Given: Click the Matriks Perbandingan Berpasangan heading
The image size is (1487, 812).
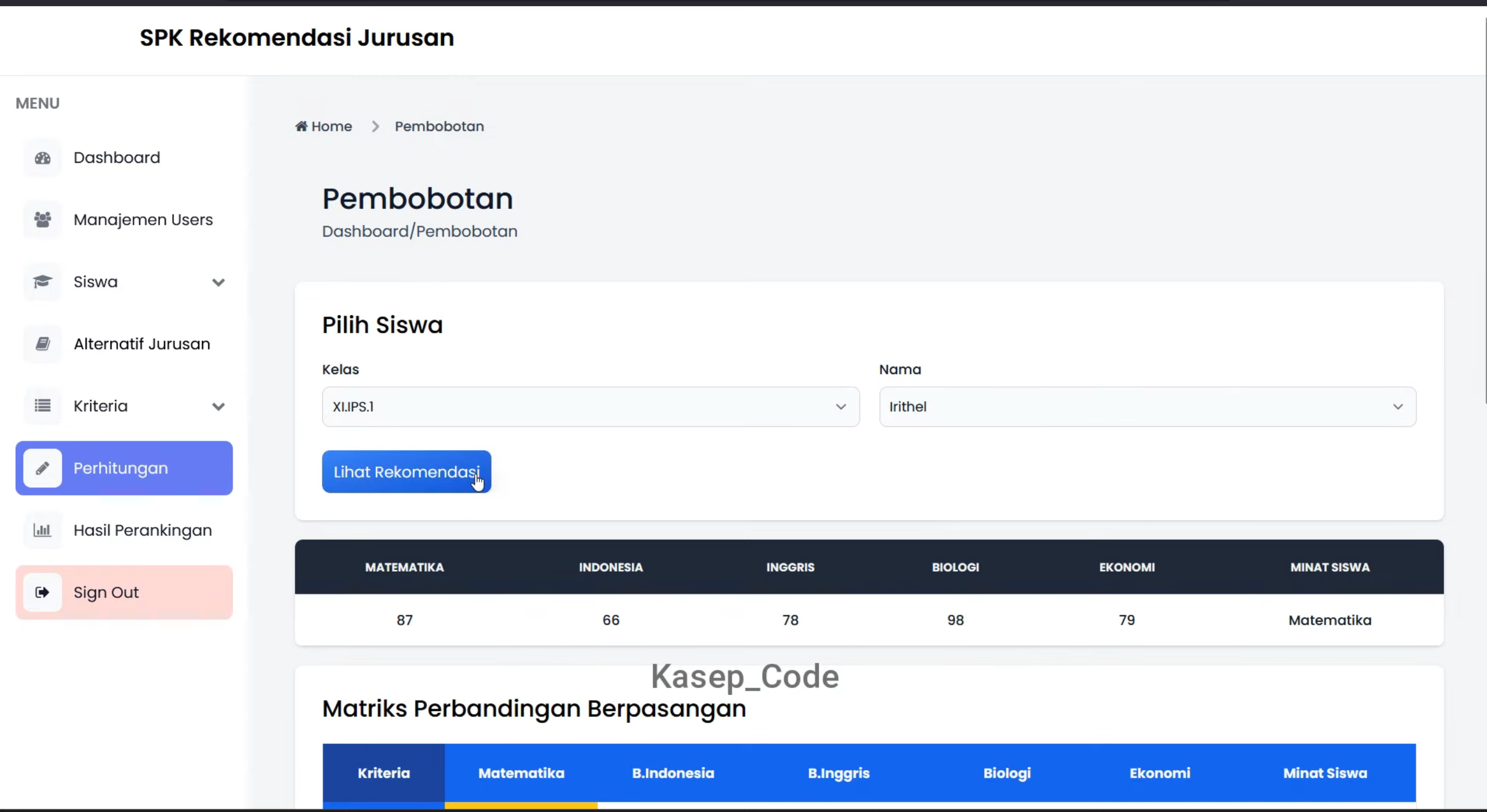Looking at the screenshot, I should pyautogui.click(x=534, y=709).
